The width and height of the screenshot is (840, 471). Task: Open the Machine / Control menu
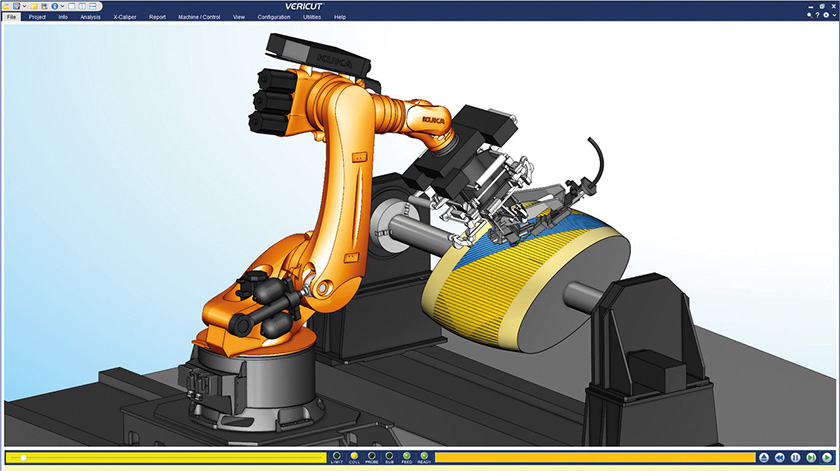click(x=199, y=17)
